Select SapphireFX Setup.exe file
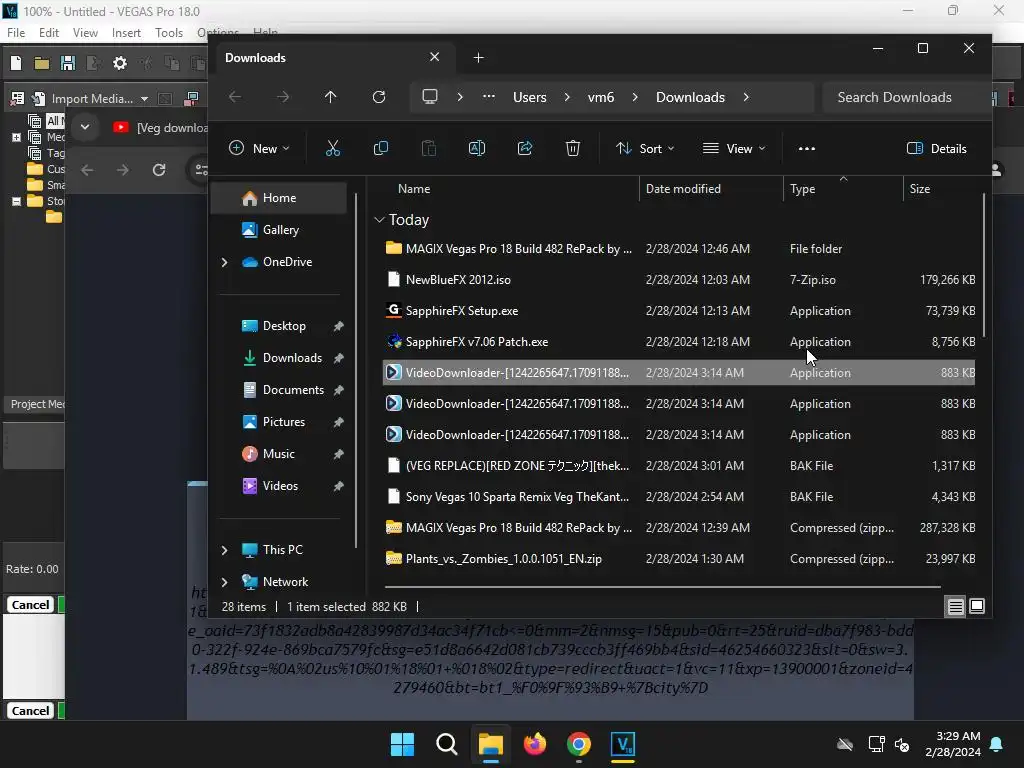The image size is (1024, 768). pyautogui.click(x=679, y=311)
